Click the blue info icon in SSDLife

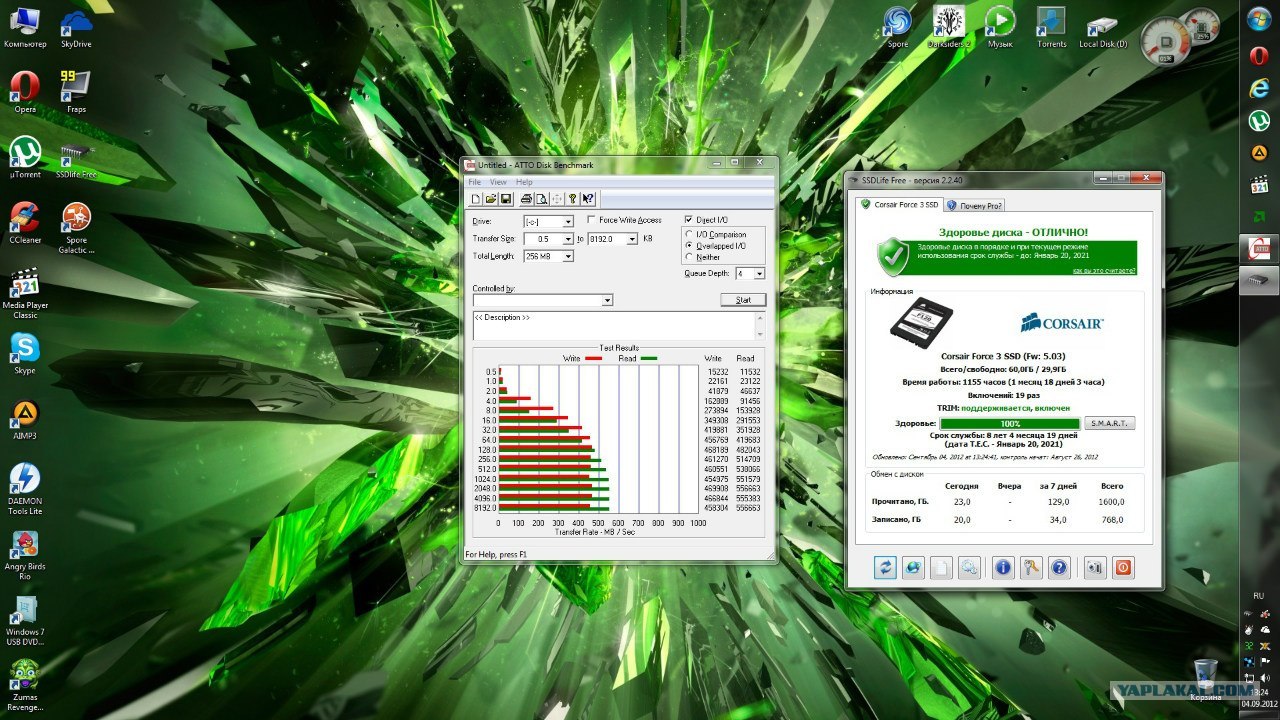coord(1003,567)
